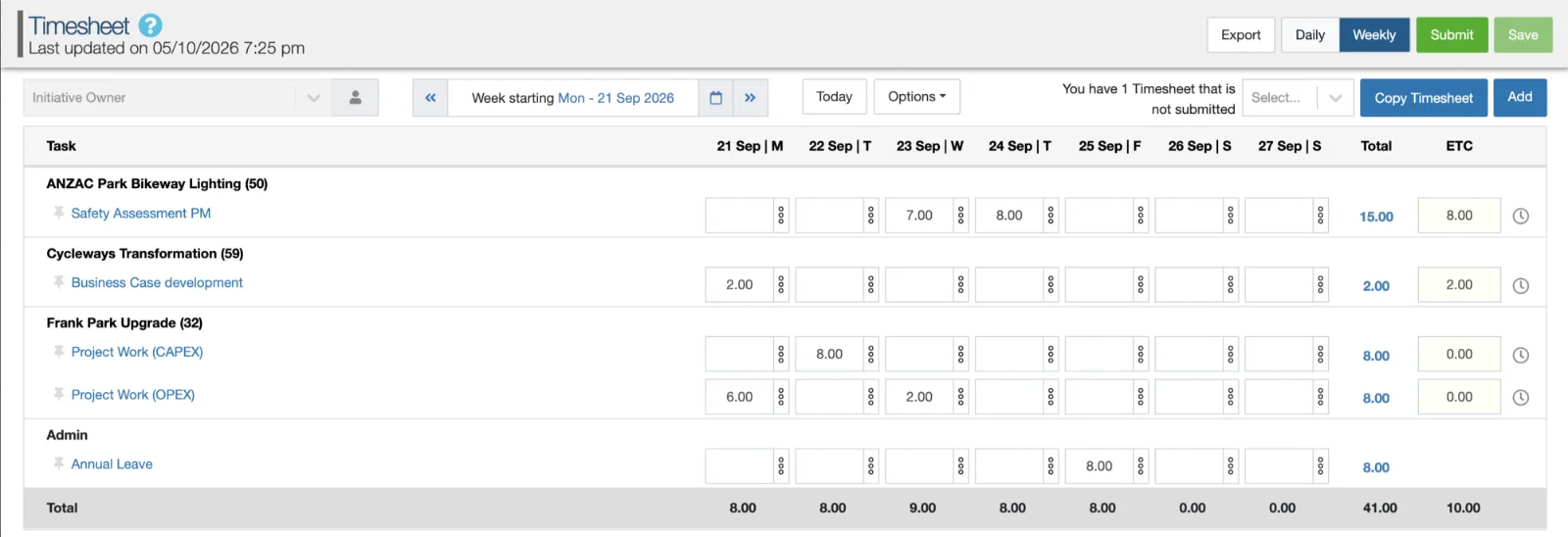Click the Export button
1568x537 pixels.
pos(1241,35)
